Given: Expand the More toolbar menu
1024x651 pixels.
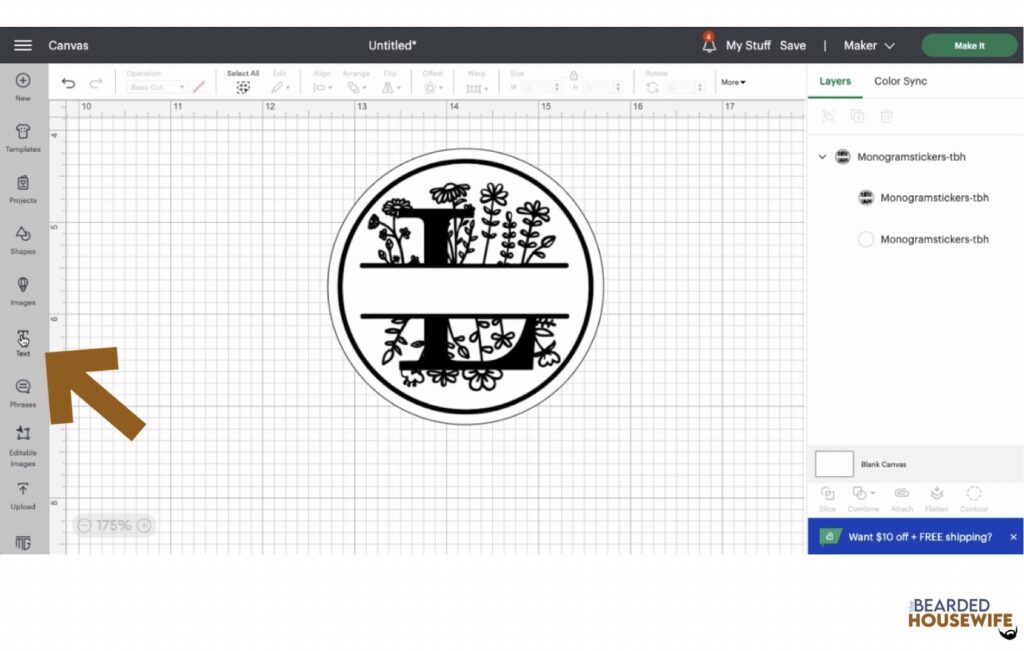Looking at the screenshot, I should (x=733, y=82).
